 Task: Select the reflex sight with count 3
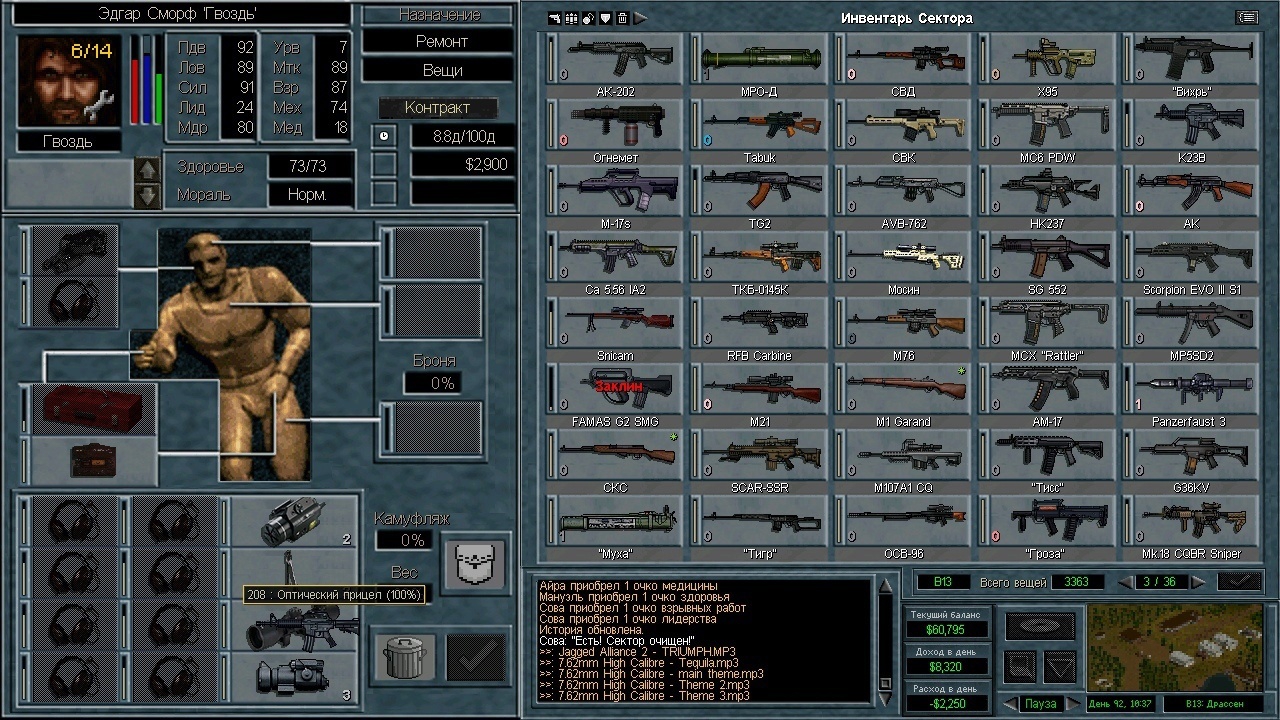click(294, 677)
